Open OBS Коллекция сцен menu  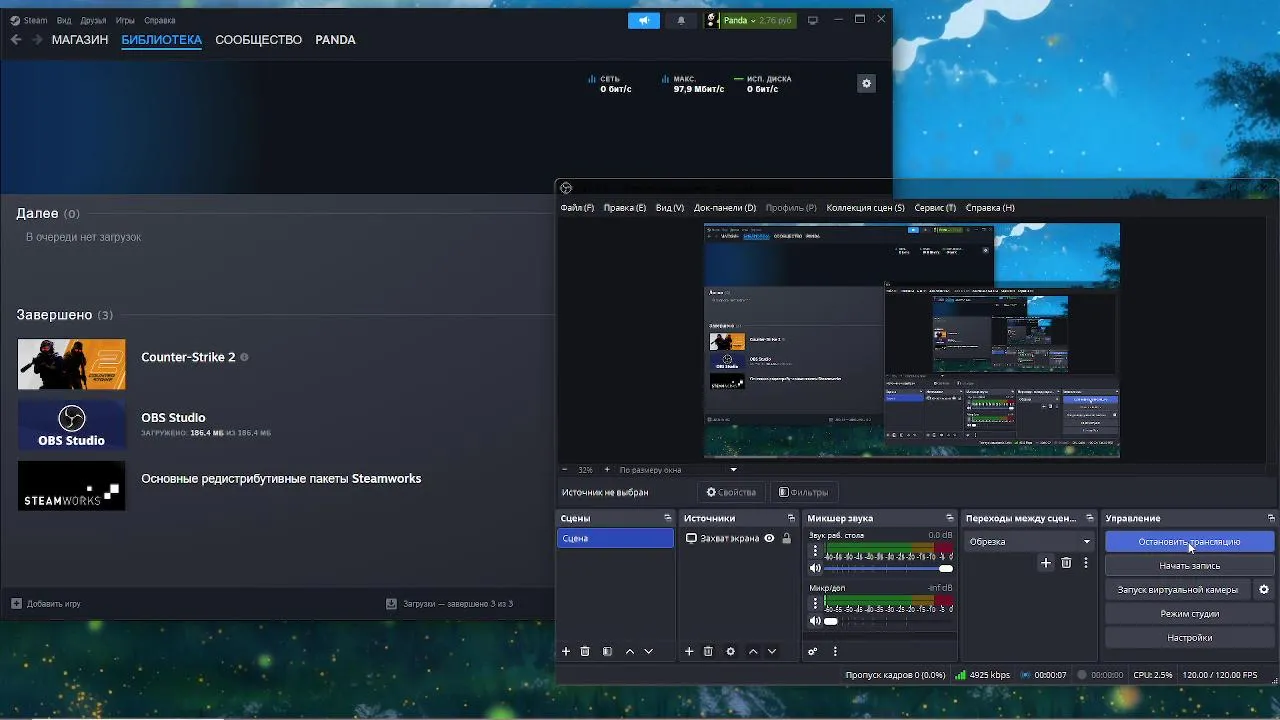[x=865, y=208]
